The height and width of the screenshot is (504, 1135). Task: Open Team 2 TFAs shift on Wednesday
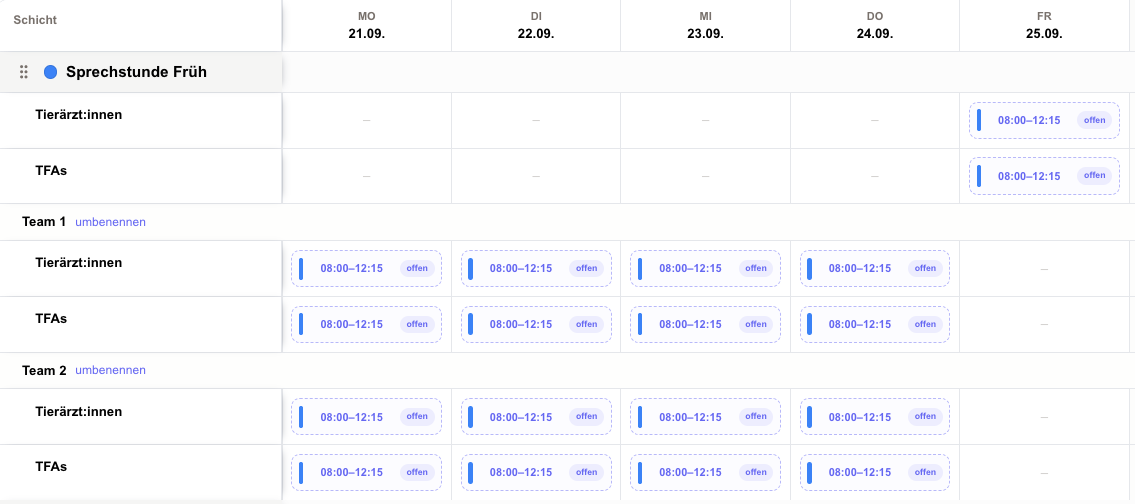[x=705, y=472]
